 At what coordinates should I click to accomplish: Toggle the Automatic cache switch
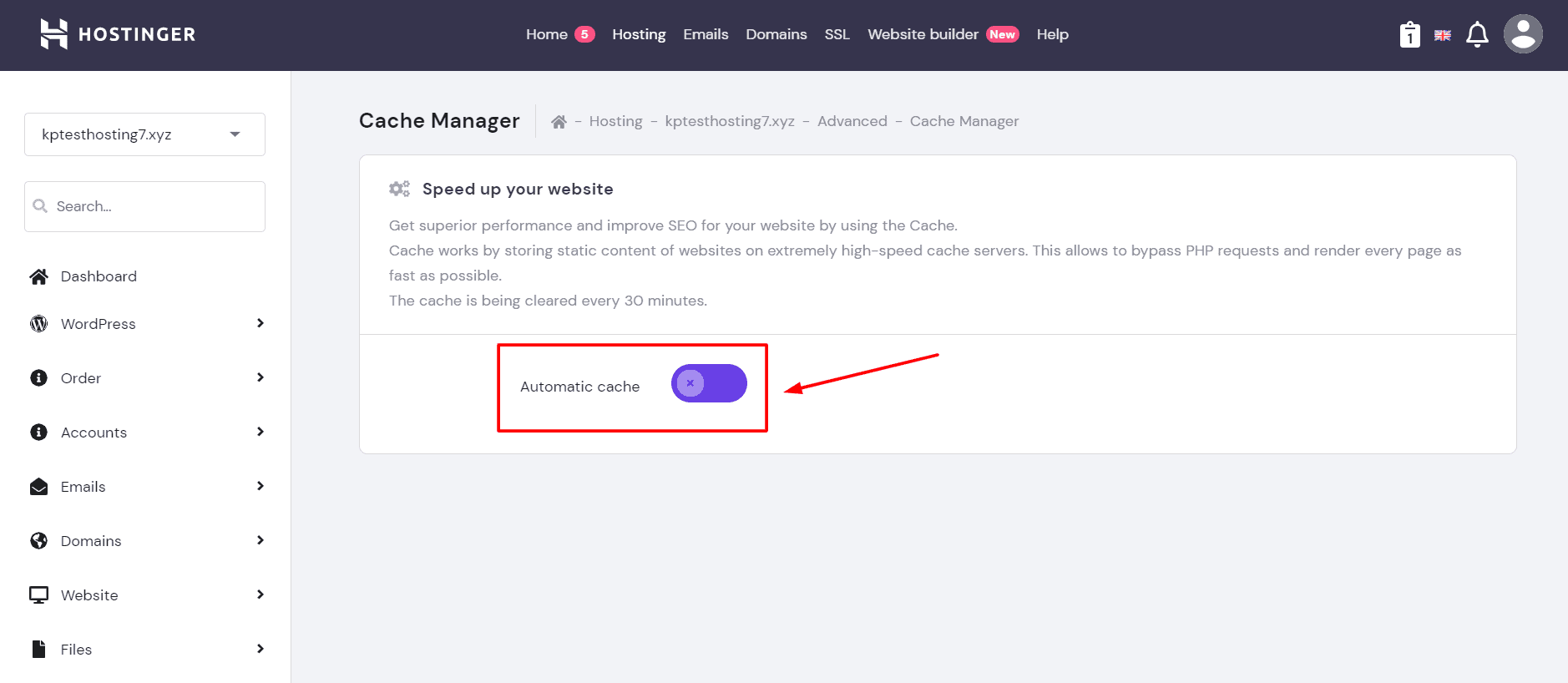(x=709, y=383)
